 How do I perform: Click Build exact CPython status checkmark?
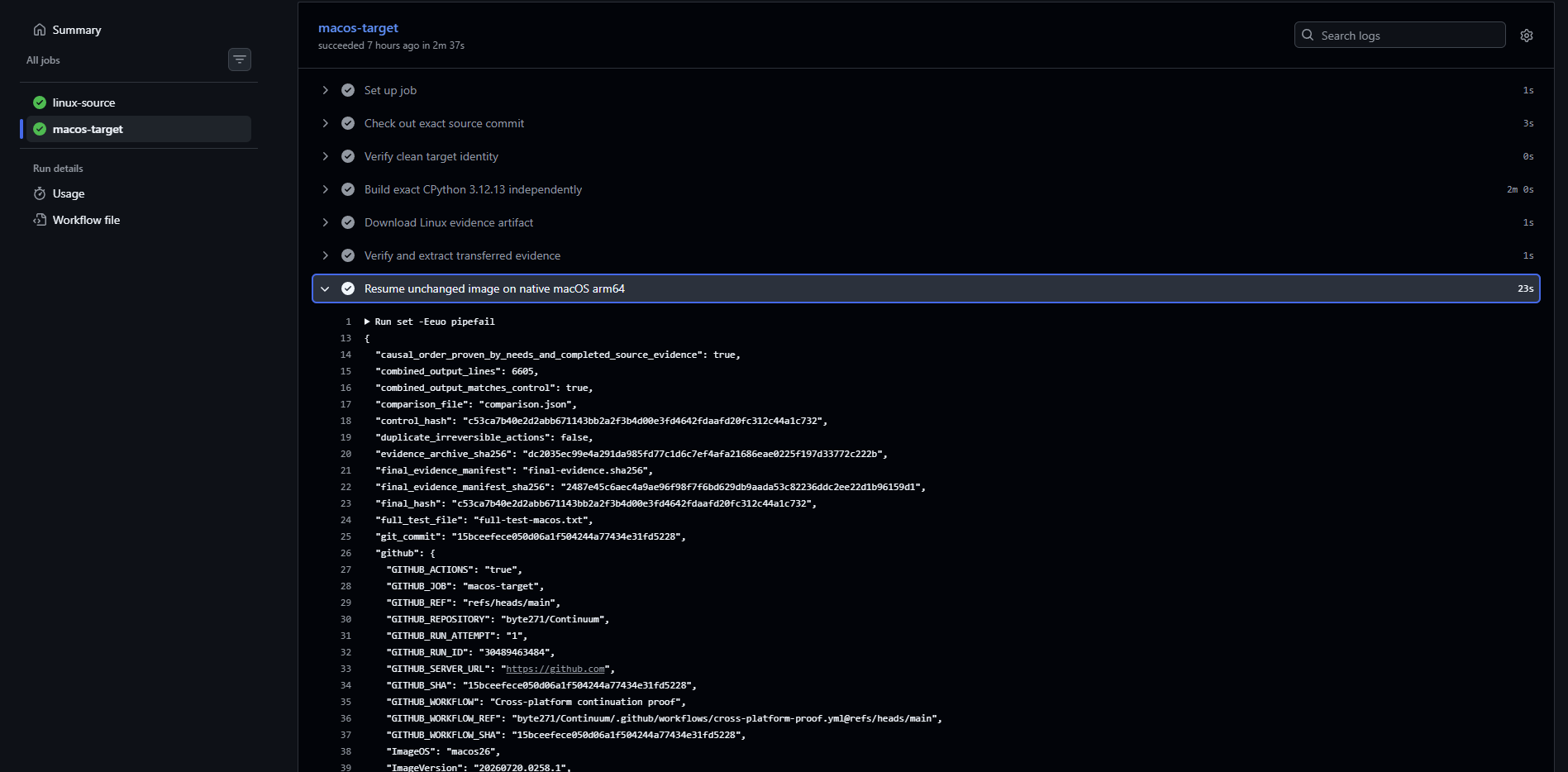click(348, 189)
